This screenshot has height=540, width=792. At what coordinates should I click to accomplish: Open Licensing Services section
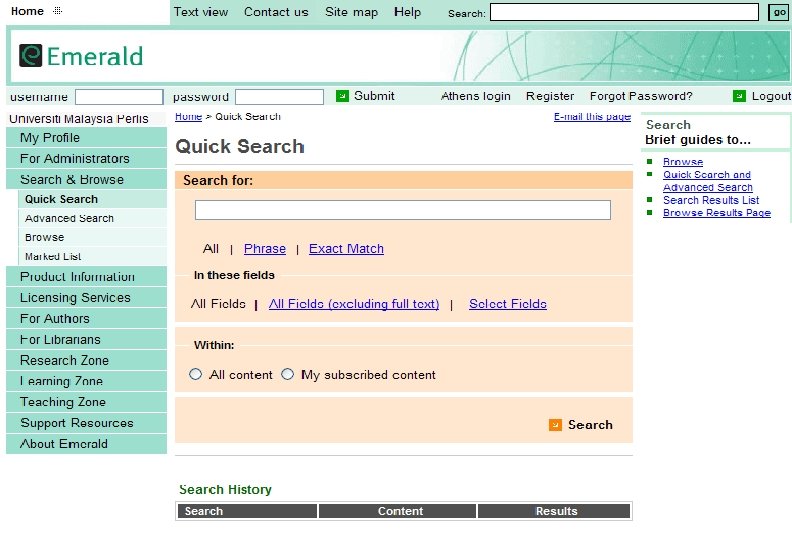click(x=86, y=298)
